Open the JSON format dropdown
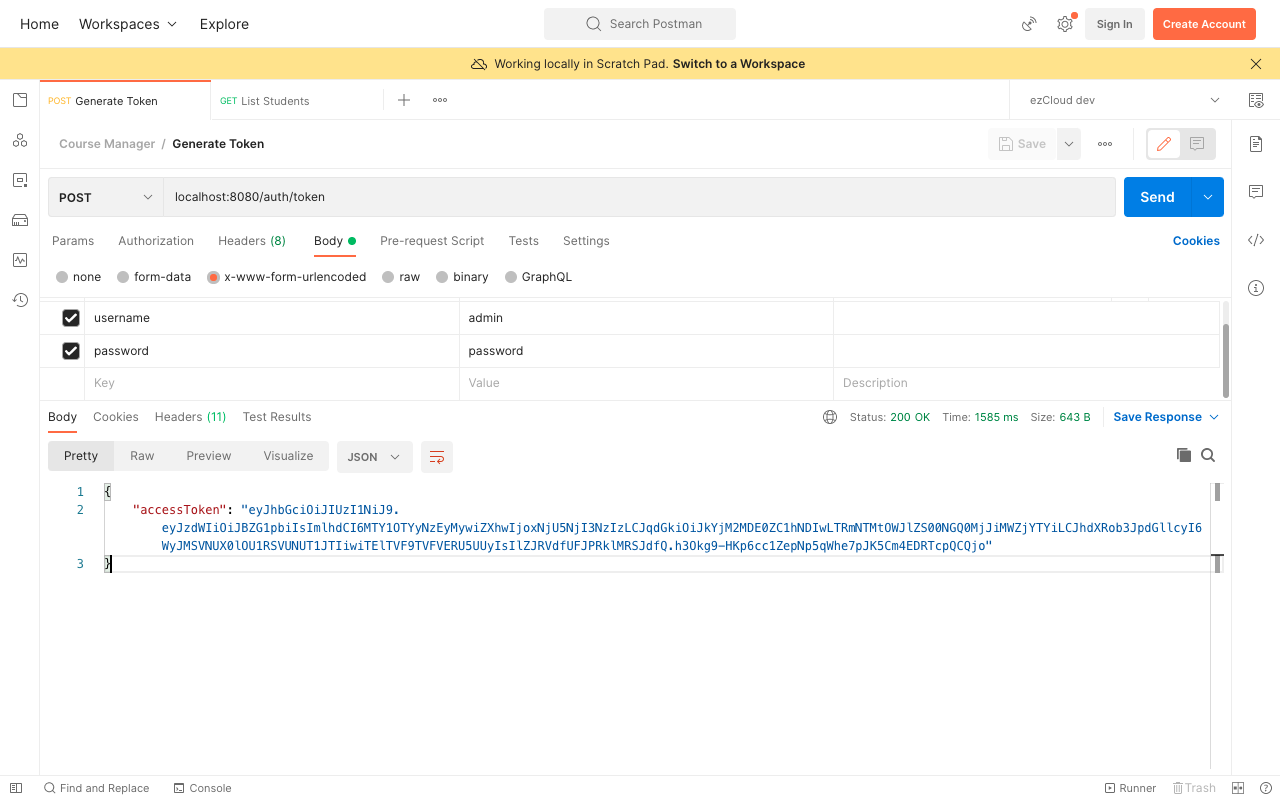The height and width of the screenshot is (800, 1280). tap(374, 457)
